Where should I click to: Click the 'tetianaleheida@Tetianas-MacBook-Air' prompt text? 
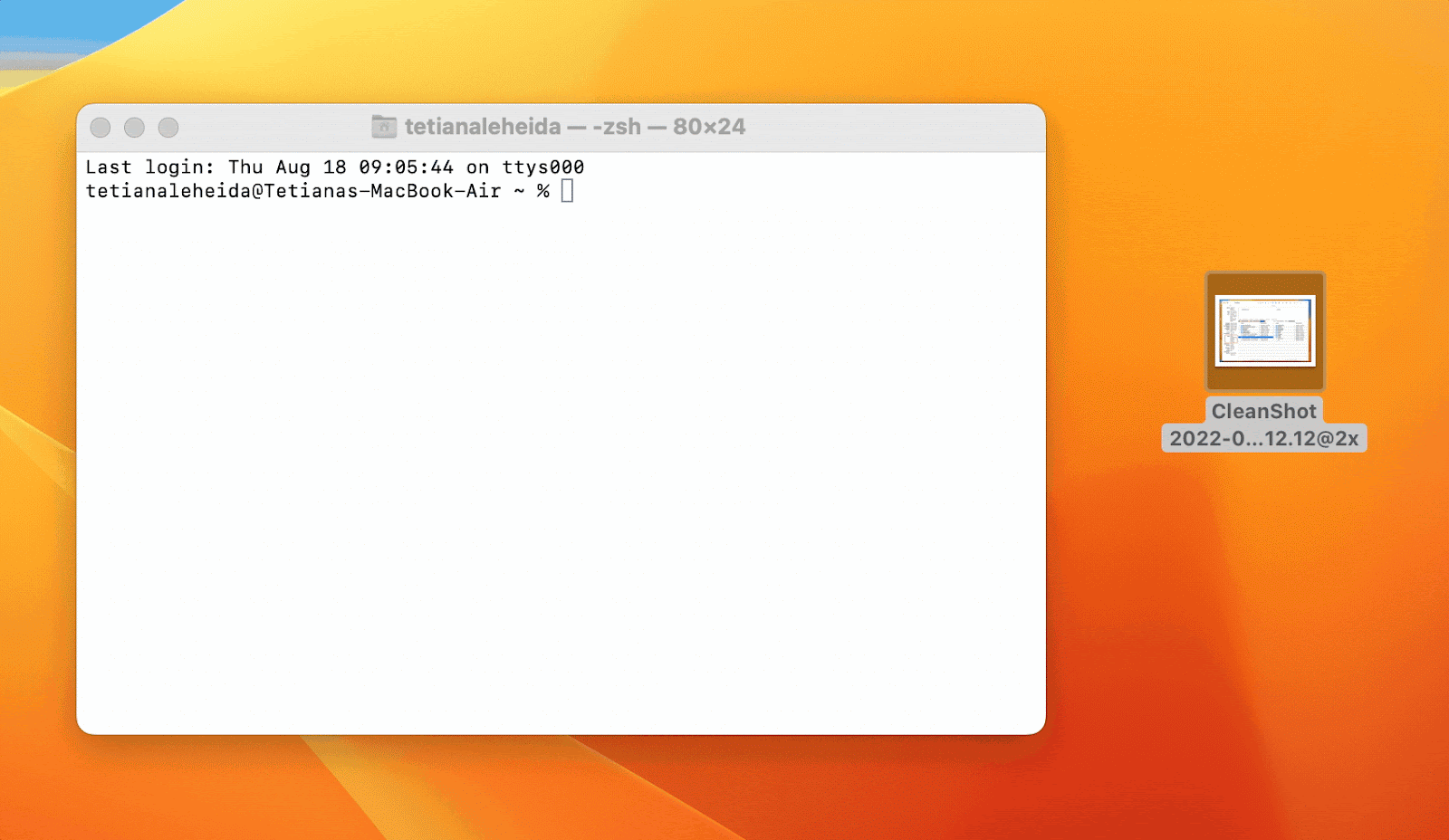(293, 191)
